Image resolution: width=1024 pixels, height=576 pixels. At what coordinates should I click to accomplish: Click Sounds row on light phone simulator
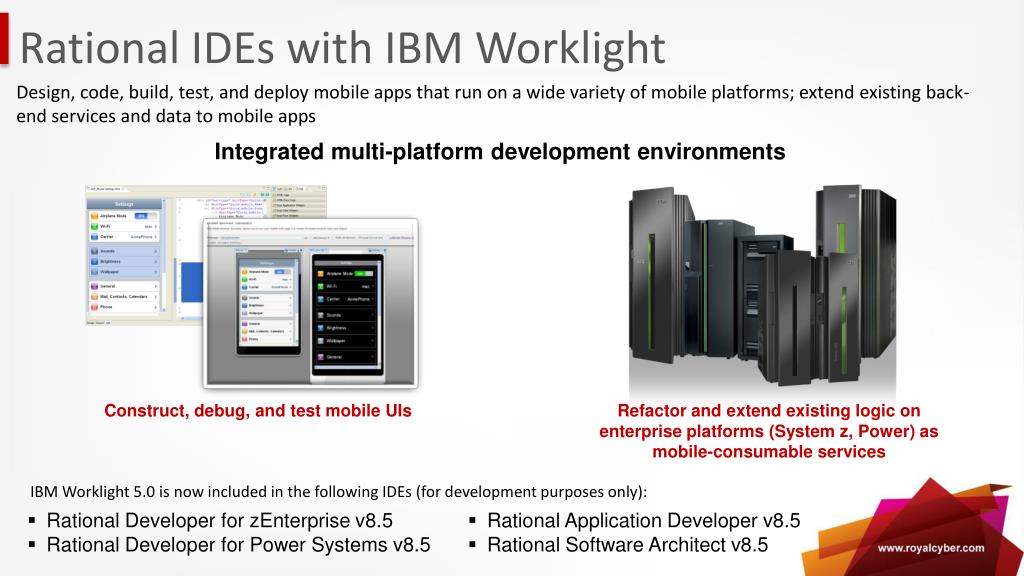tap(267, 298)
